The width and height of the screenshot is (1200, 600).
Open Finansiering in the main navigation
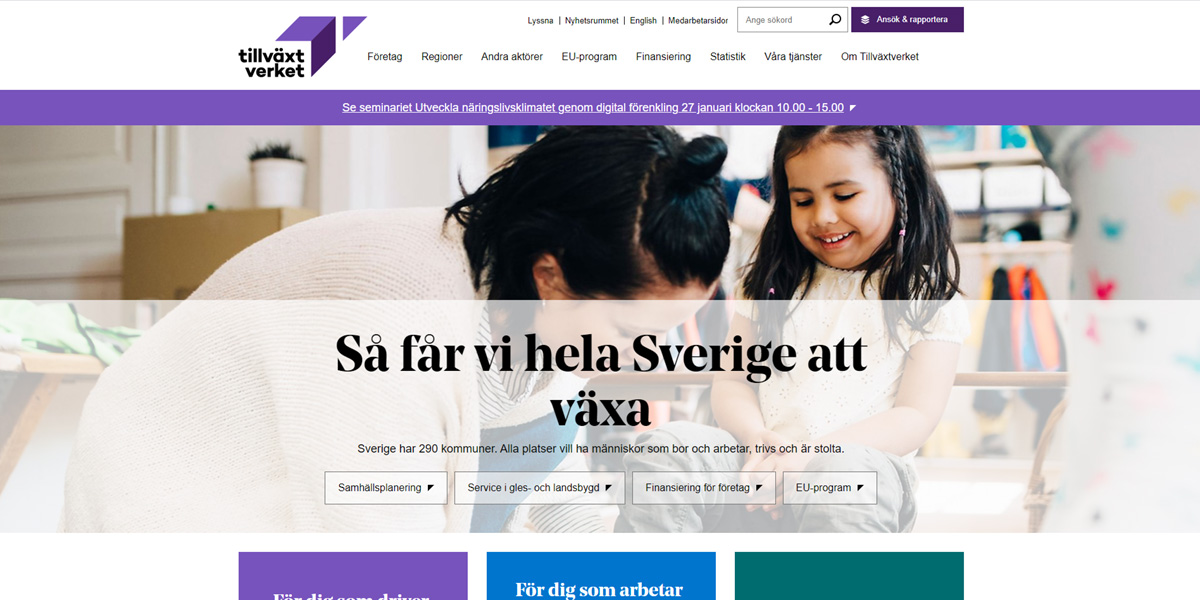pyautogui.click(x=663, y=57)
